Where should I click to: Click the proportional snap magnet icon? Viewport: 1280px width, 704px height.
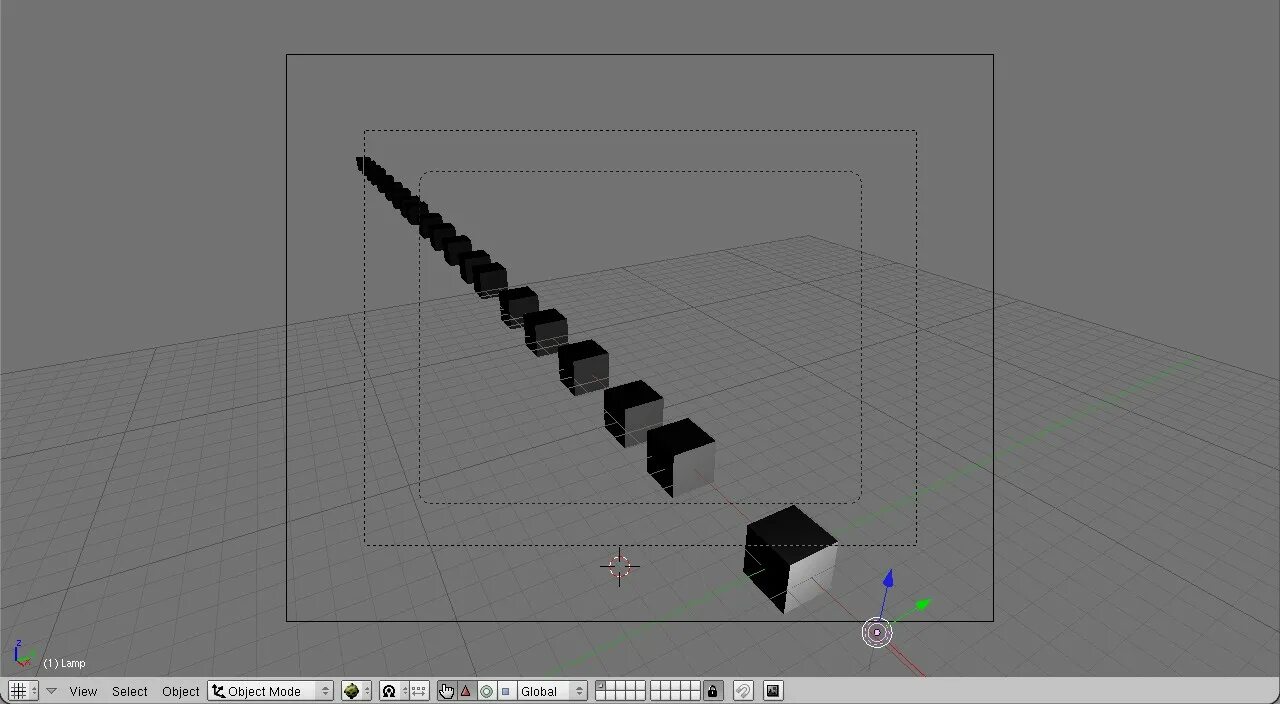(743, 691)
